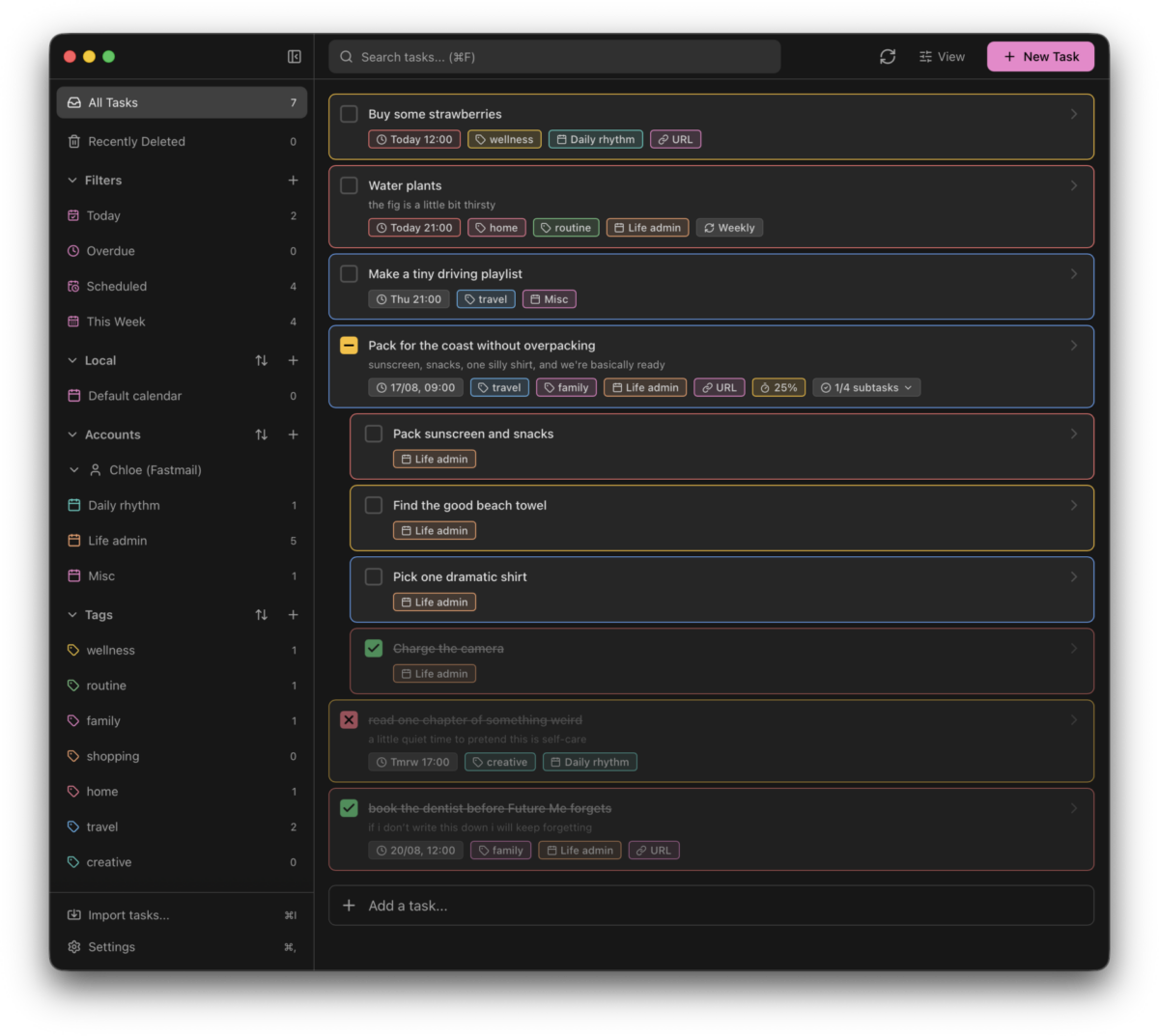Add a new filter with plus icon
This screenshot has height=1036, width=1159.
[x=294, y=181]
